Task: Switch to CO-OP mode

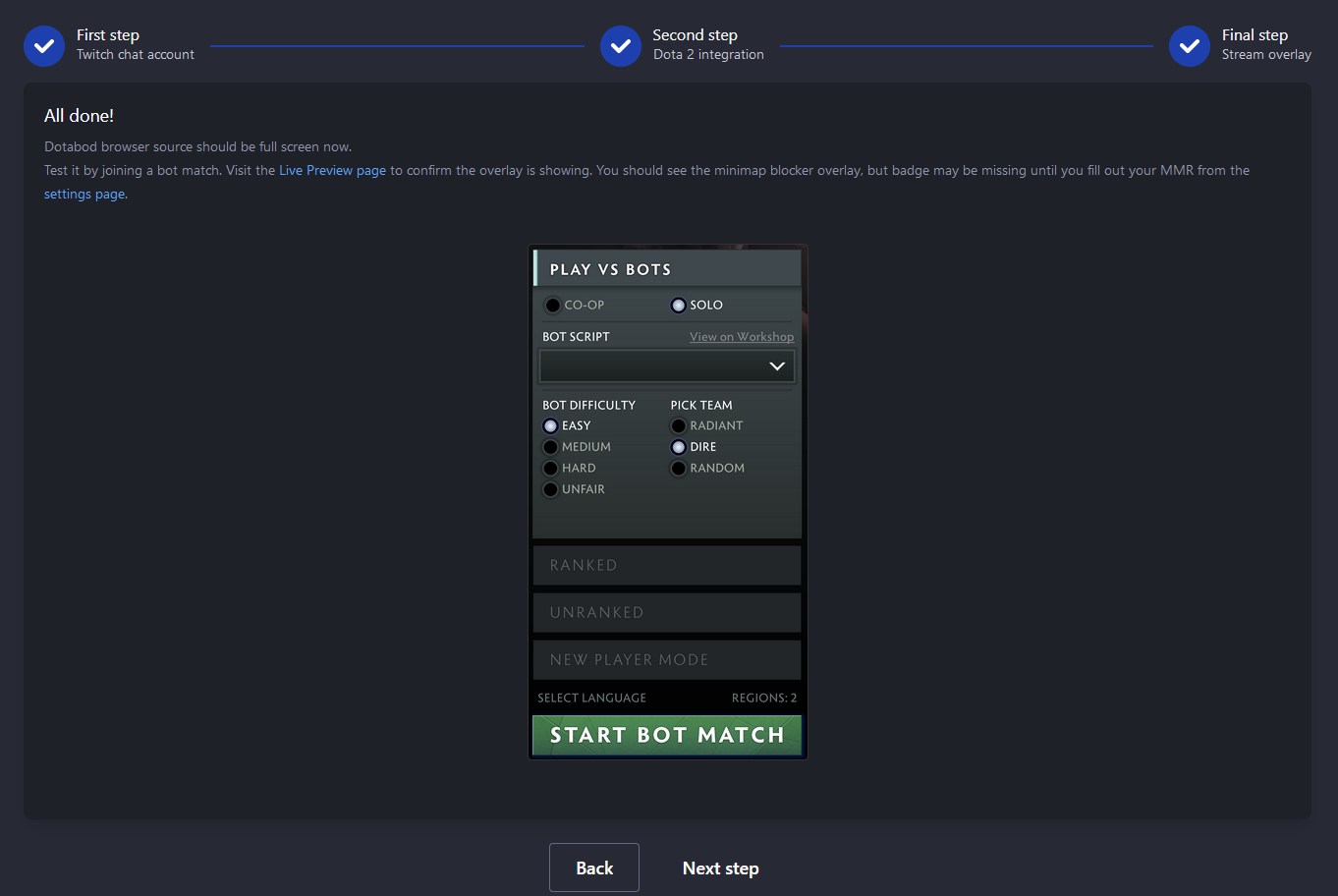Action: (x=552, y=305)
